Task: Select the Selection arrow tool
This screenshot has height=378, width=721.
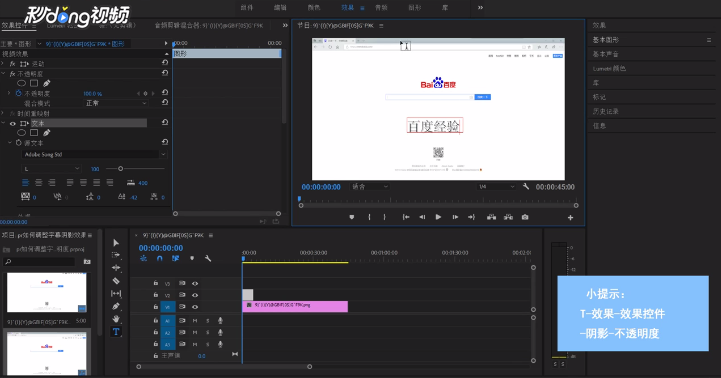Action: [116, 242]
